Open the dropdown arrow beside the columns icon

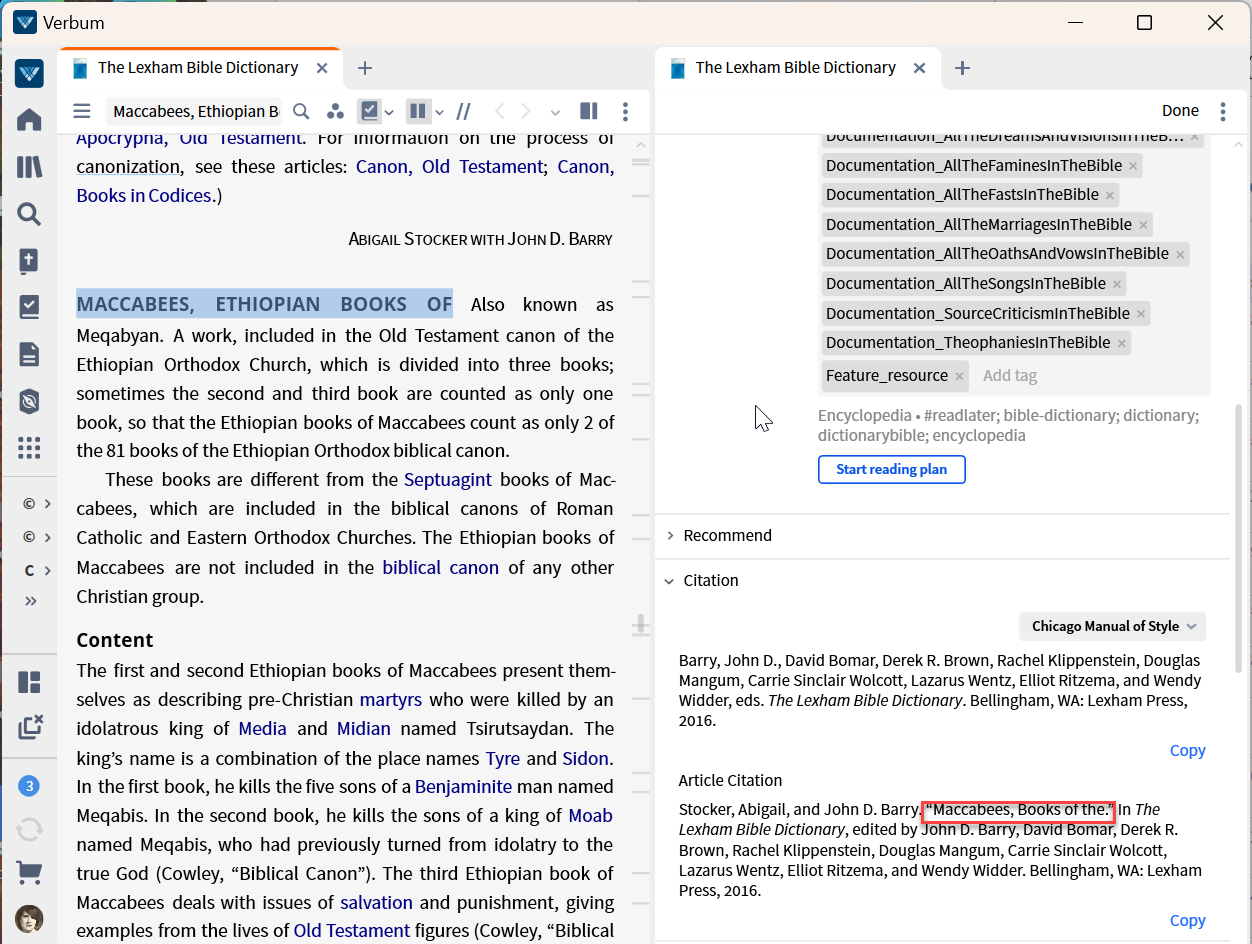click(x=437, y=112)
